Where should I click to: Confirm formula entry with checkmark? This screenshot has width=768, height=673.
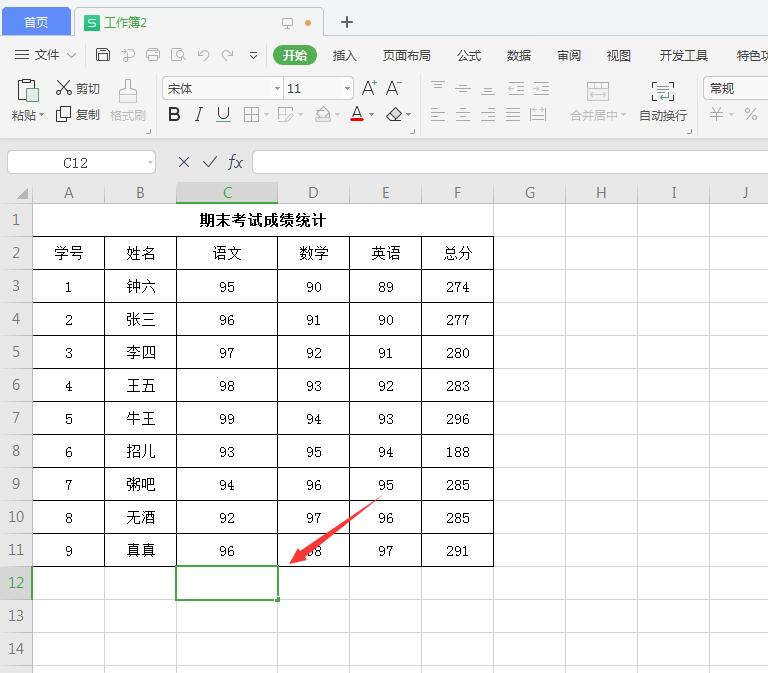point(210,162)
